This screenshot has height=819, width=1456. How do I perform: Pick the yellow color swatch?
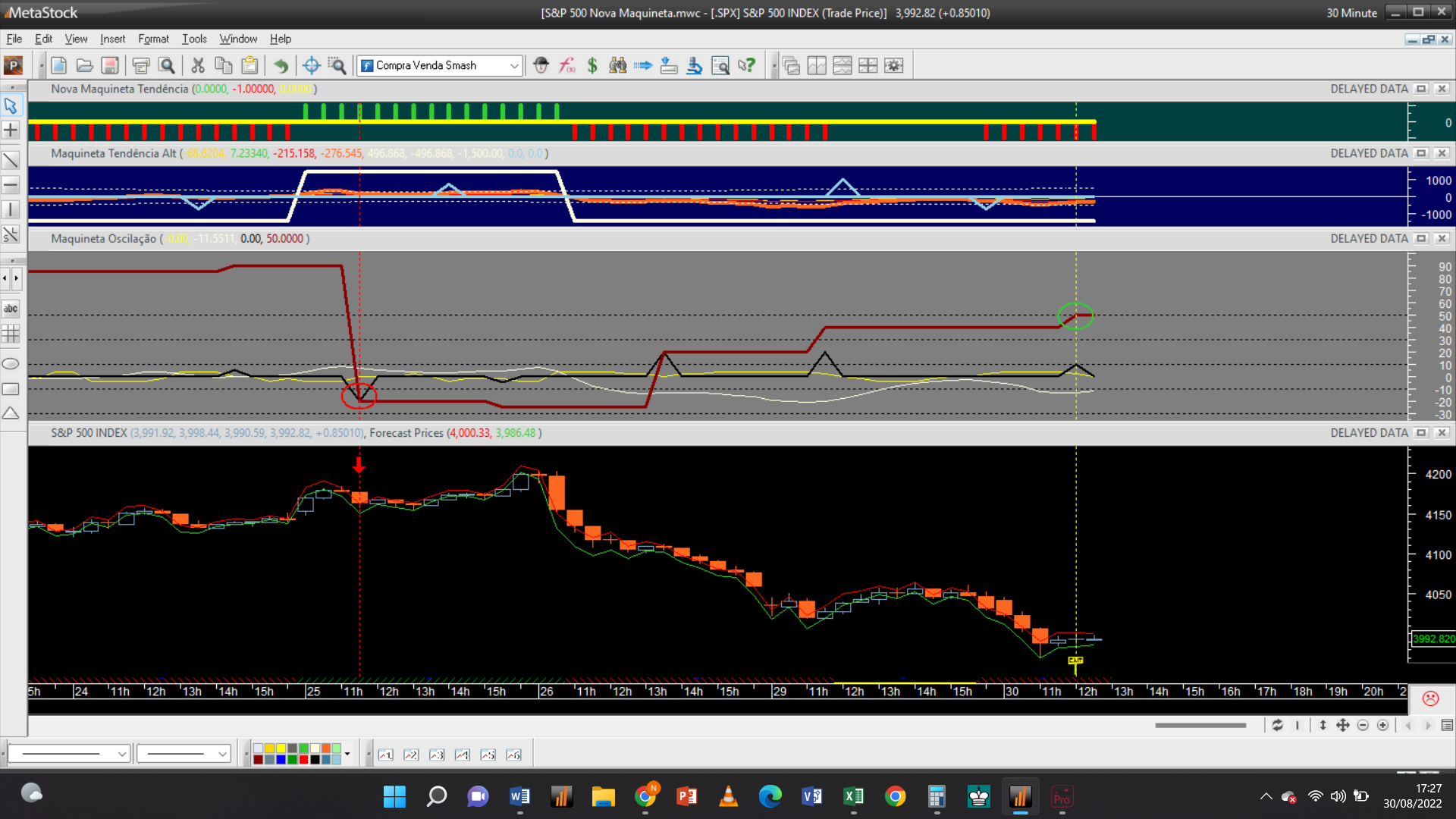pyautogui.click(x=281, y=748)
